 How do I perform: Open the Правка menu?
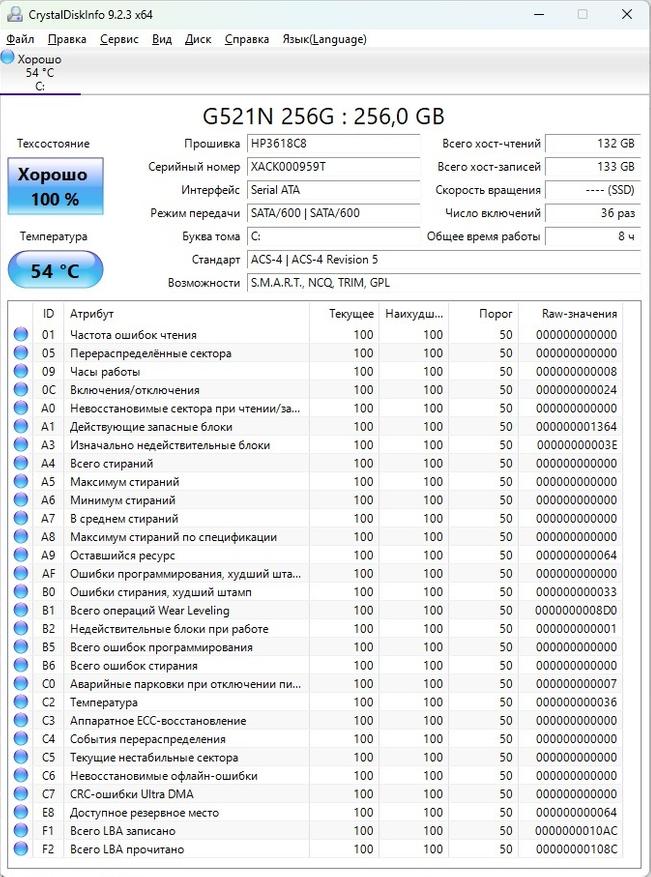coord(67,39)
